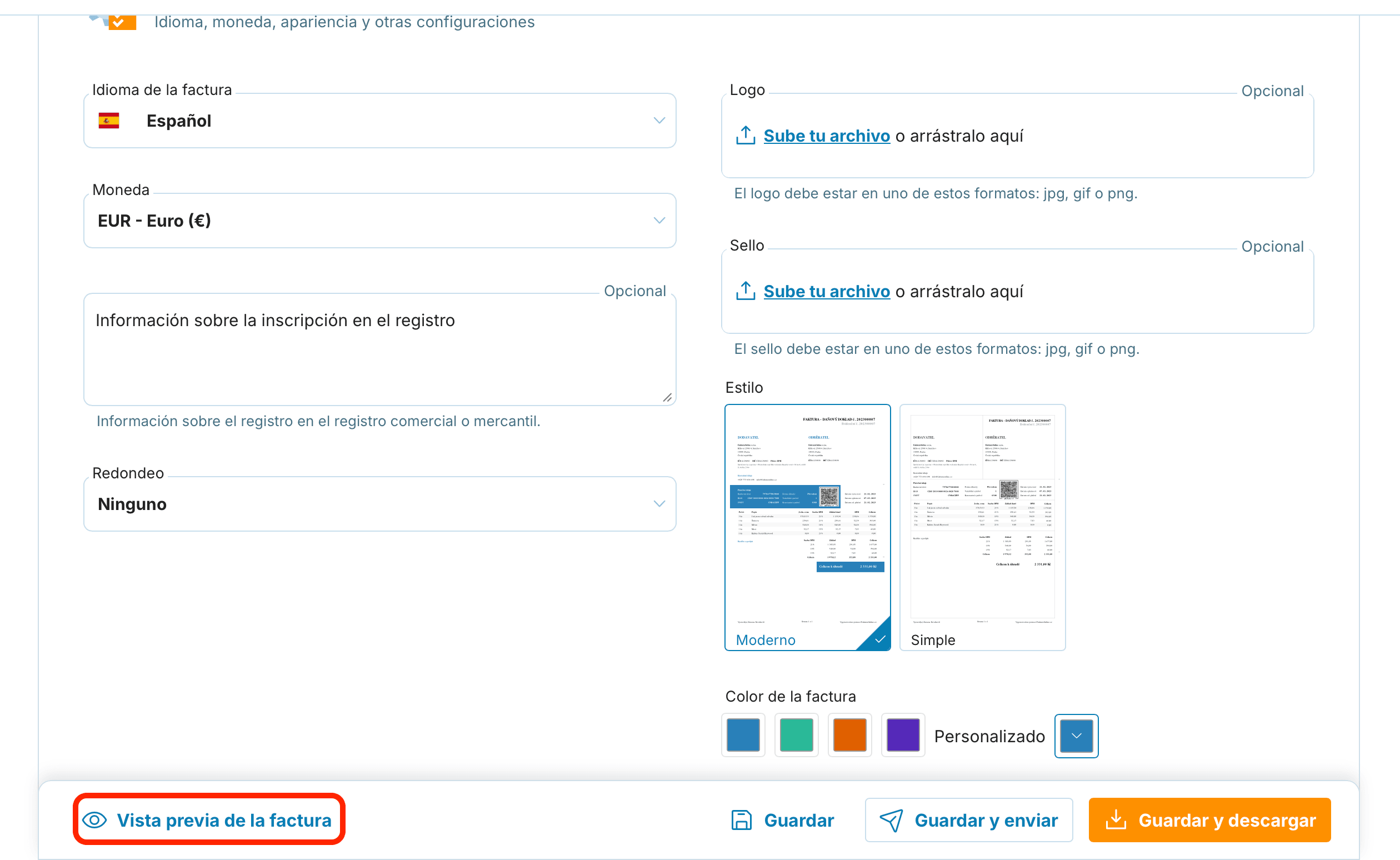This screenshot has height=860, width=1400.
Task: Click the Sello 'Sube tu archivo' link
Action: point(826,291)
